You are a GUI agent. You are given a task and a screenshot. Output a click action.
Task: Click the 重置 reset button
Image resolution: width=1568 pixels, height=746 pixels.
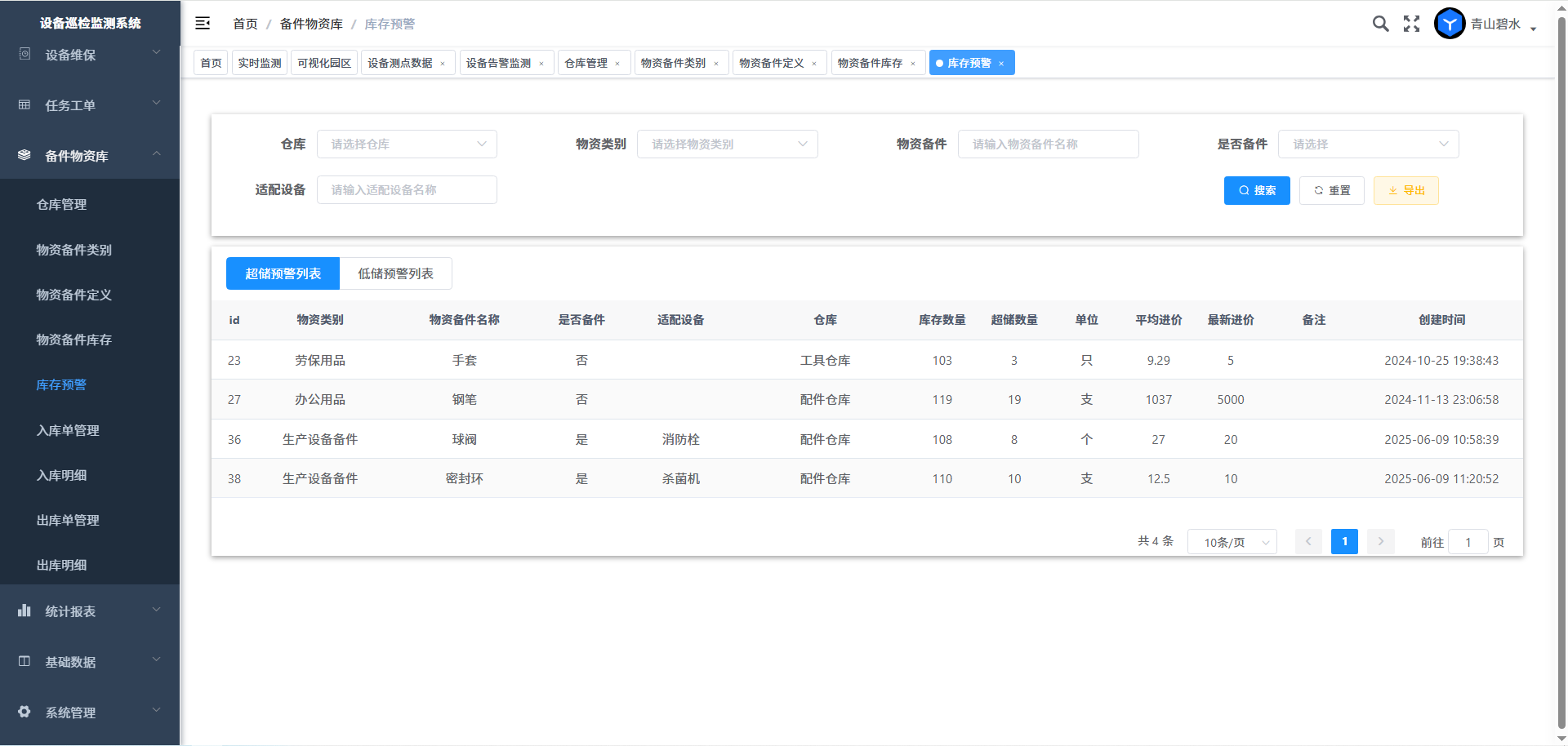pos(1331,190)
